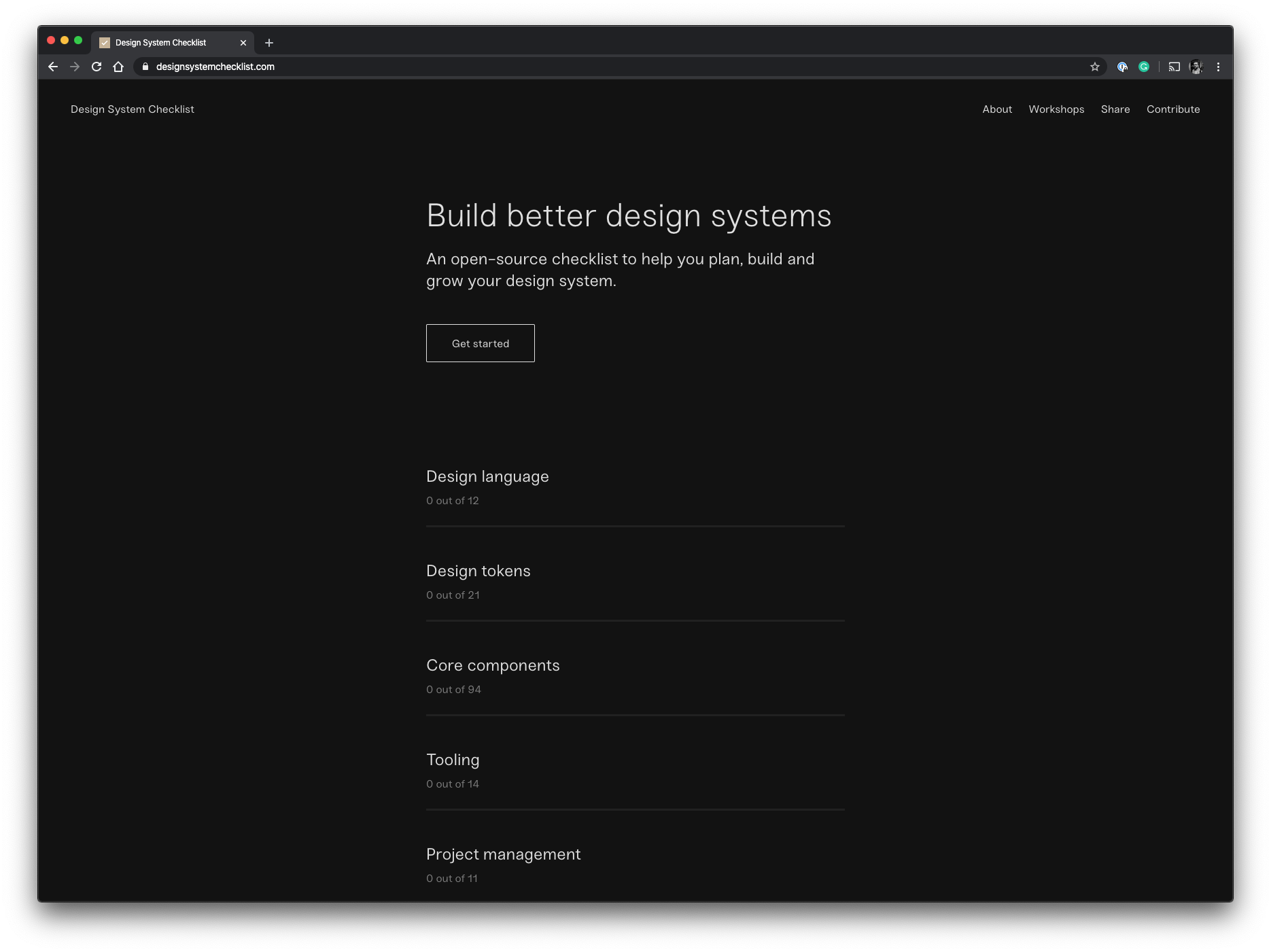Viewport: 1271px width, 952px height.
Task: Open the Contribute link
Action: 1173,109
